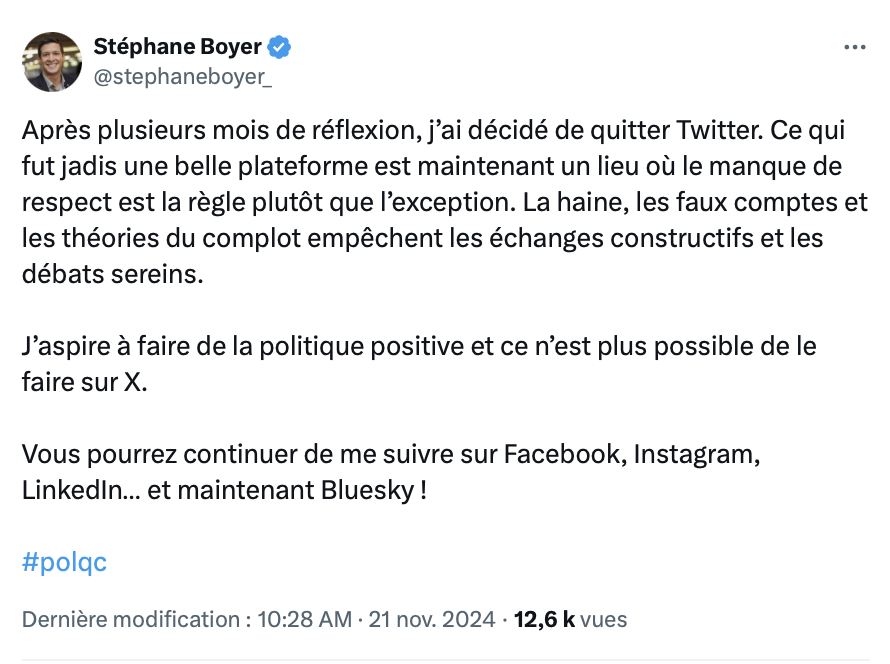The width and height of the screenshot is (890, 664).
Task: Click the 21 nov. 2024 date
Action: (432, 619)
